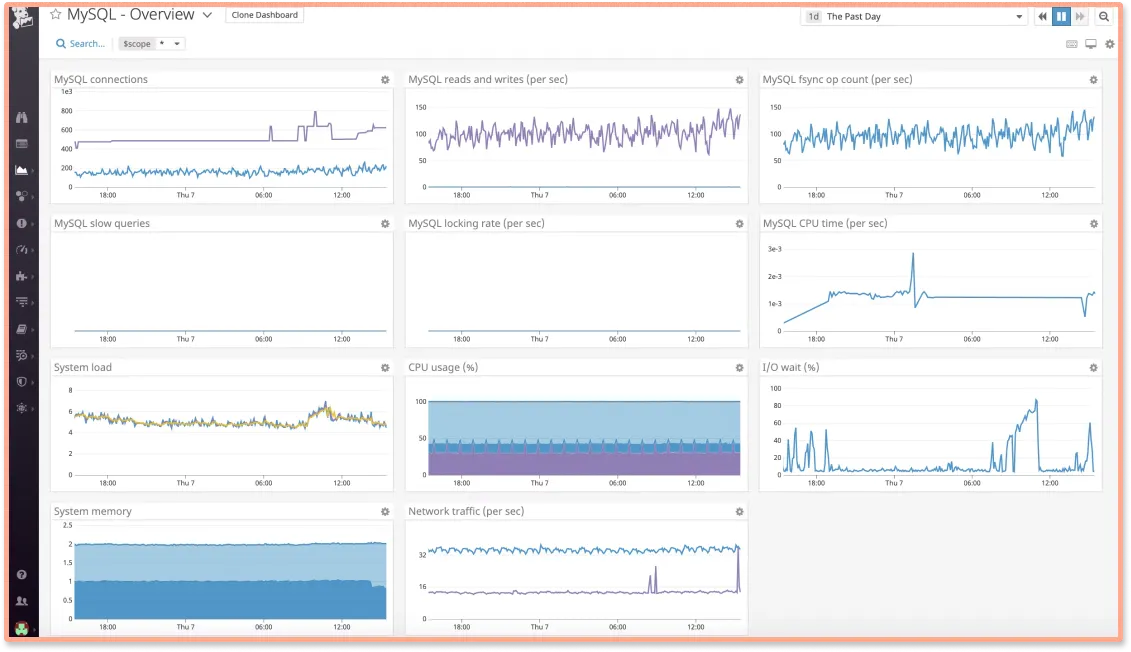1131x652 pixels.
Task: Expand the MySQL - Overview title dropdown
Action: click(207, 15)
